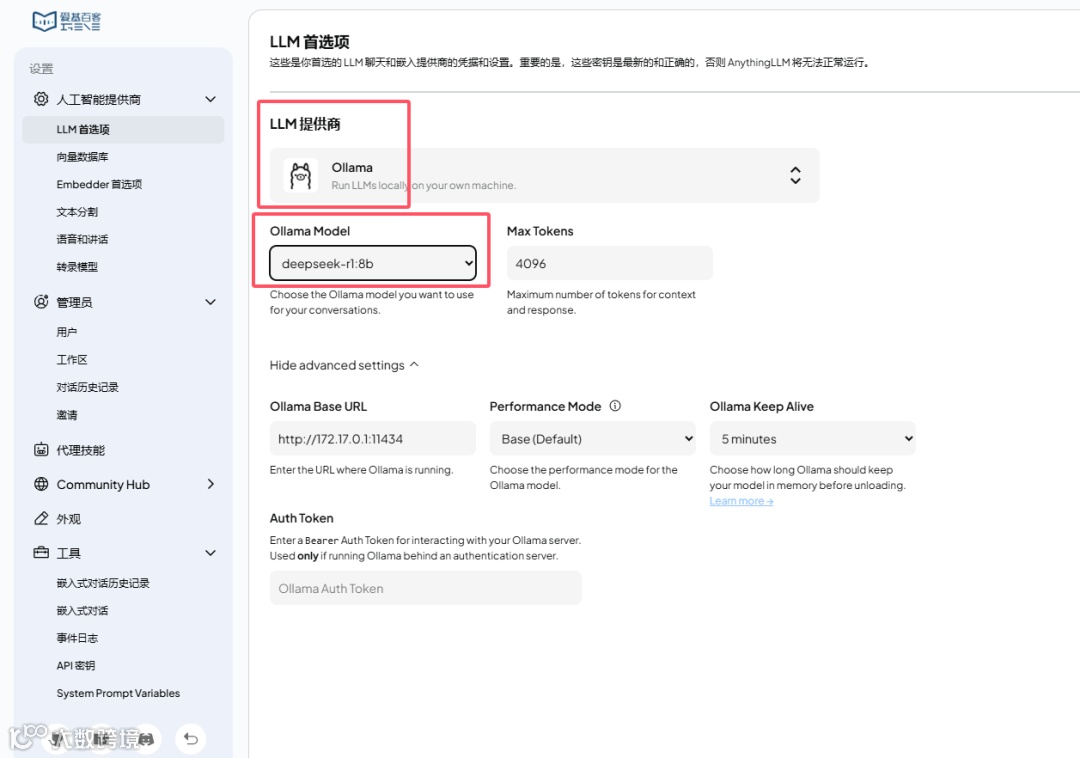The image size is (1080, 758).
Task: Collapse Hide advanced settings toggle
Action: click(x=344, y=365)
